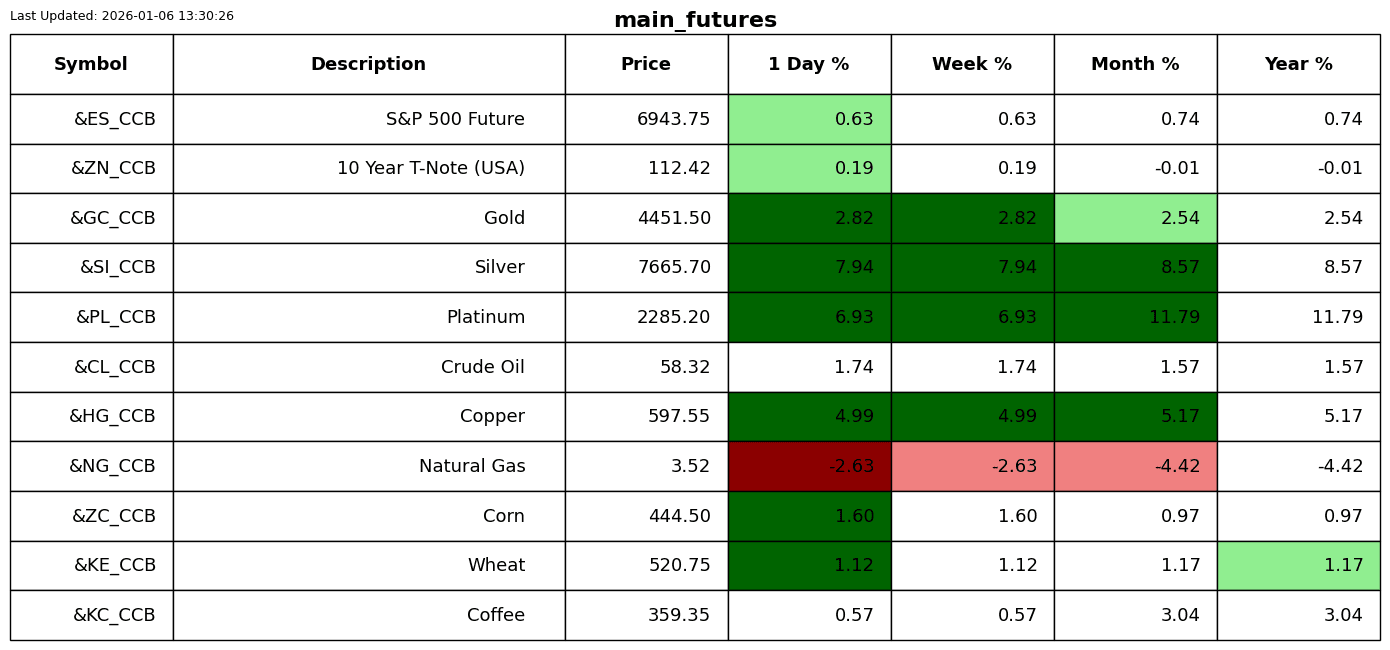Click the &ES_CCB symbol cell

click(x=91, y=119)
